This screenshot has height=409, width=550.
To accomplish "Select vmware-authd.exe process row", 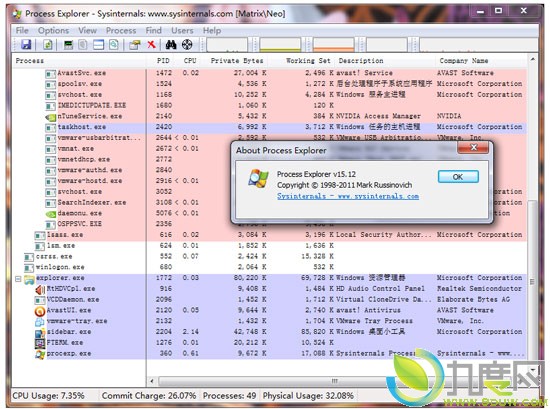I will (x=121, y=170).
